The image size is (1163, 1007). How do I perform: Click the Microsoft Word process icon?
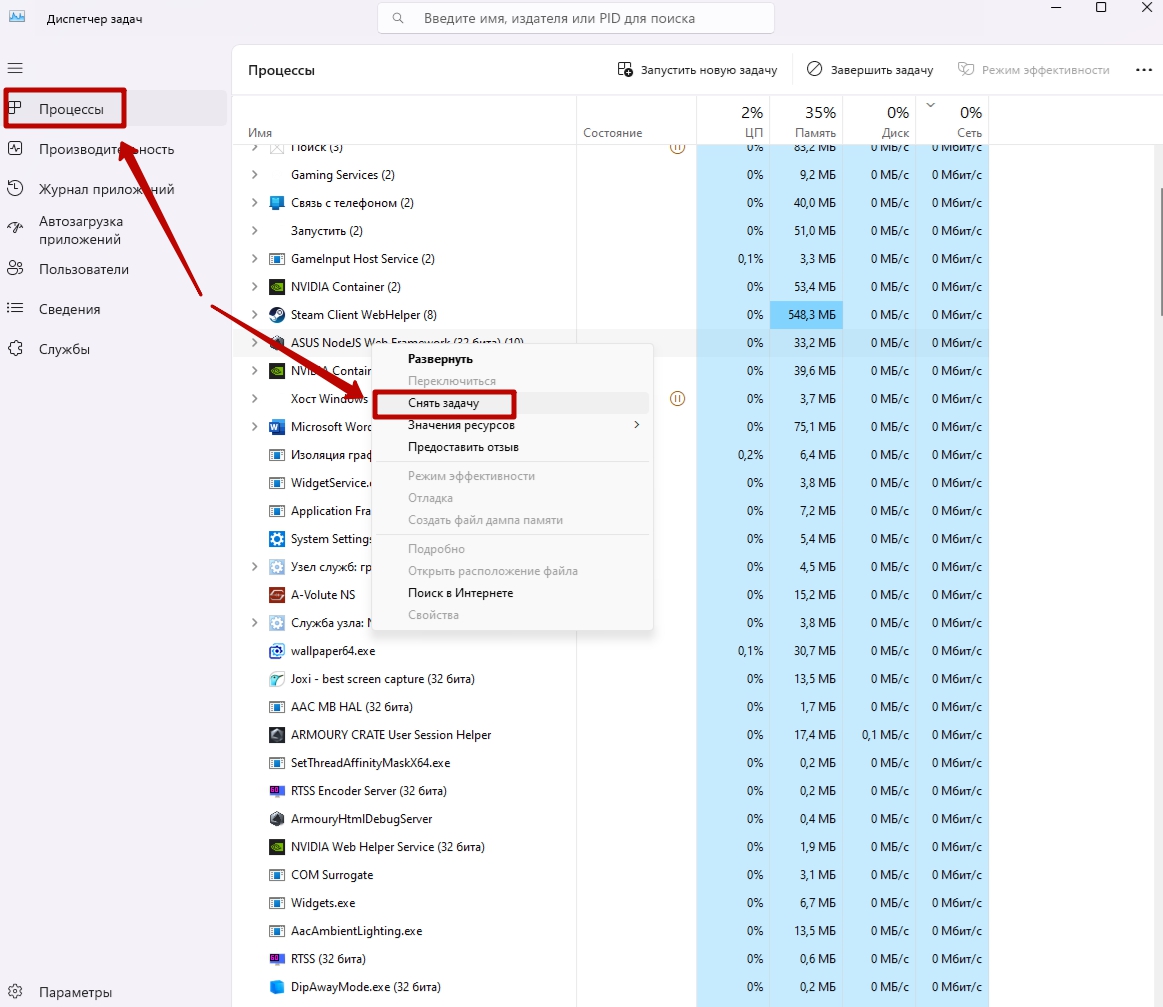click(277, 427)
